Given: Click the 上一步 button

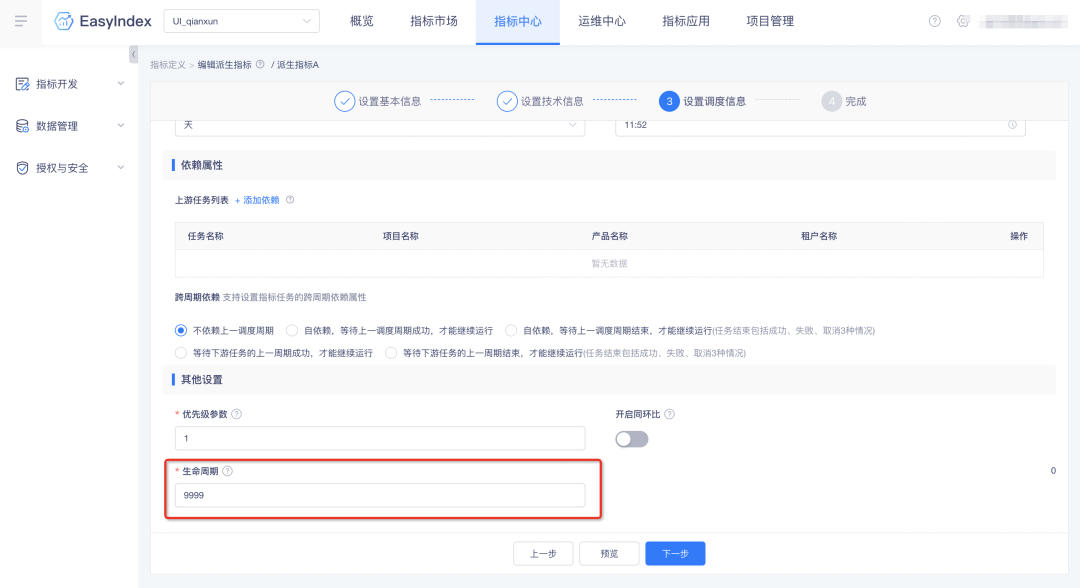Looking at the screenshot, I should pyautogui.click(x=543, y=554).
